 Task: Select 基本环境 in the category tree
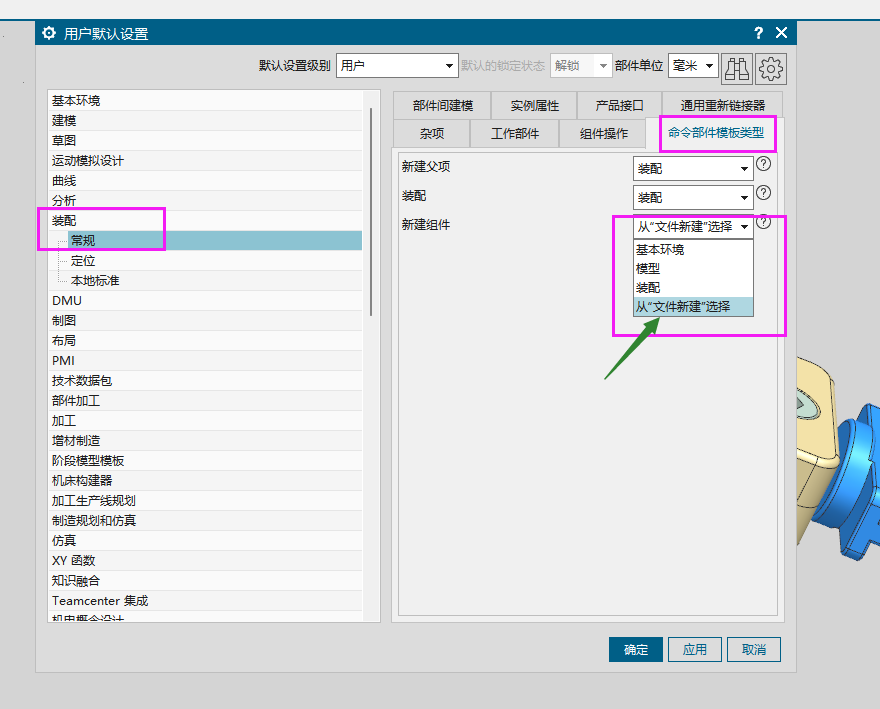[x=205, y=100]
